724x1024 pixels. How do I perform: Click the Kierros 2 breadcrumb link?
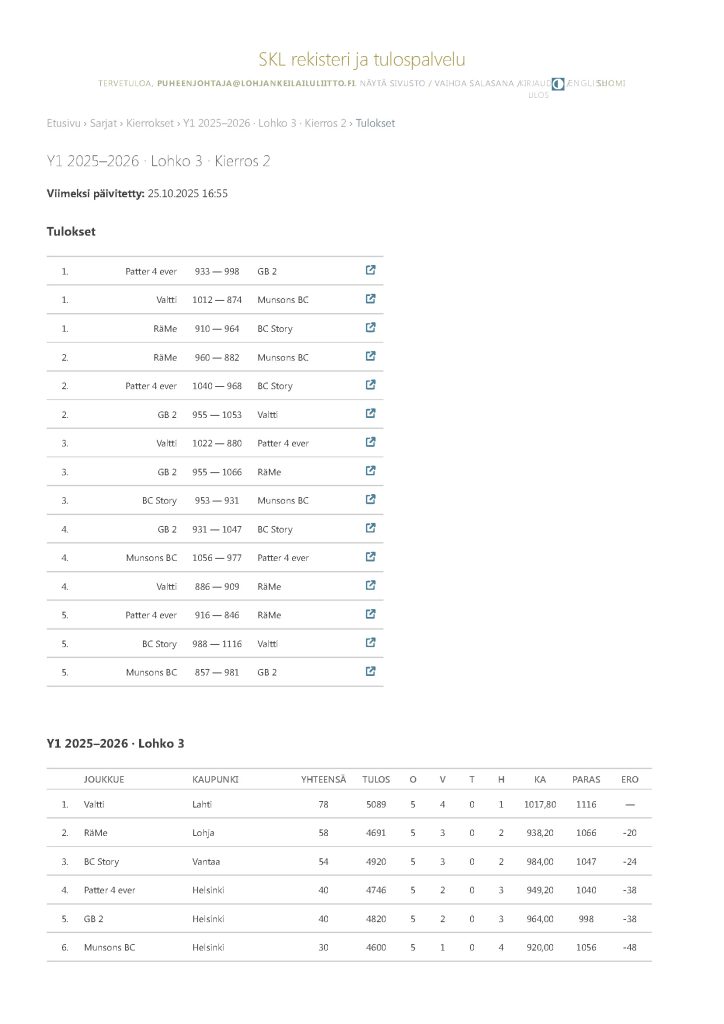click(326, 123)
